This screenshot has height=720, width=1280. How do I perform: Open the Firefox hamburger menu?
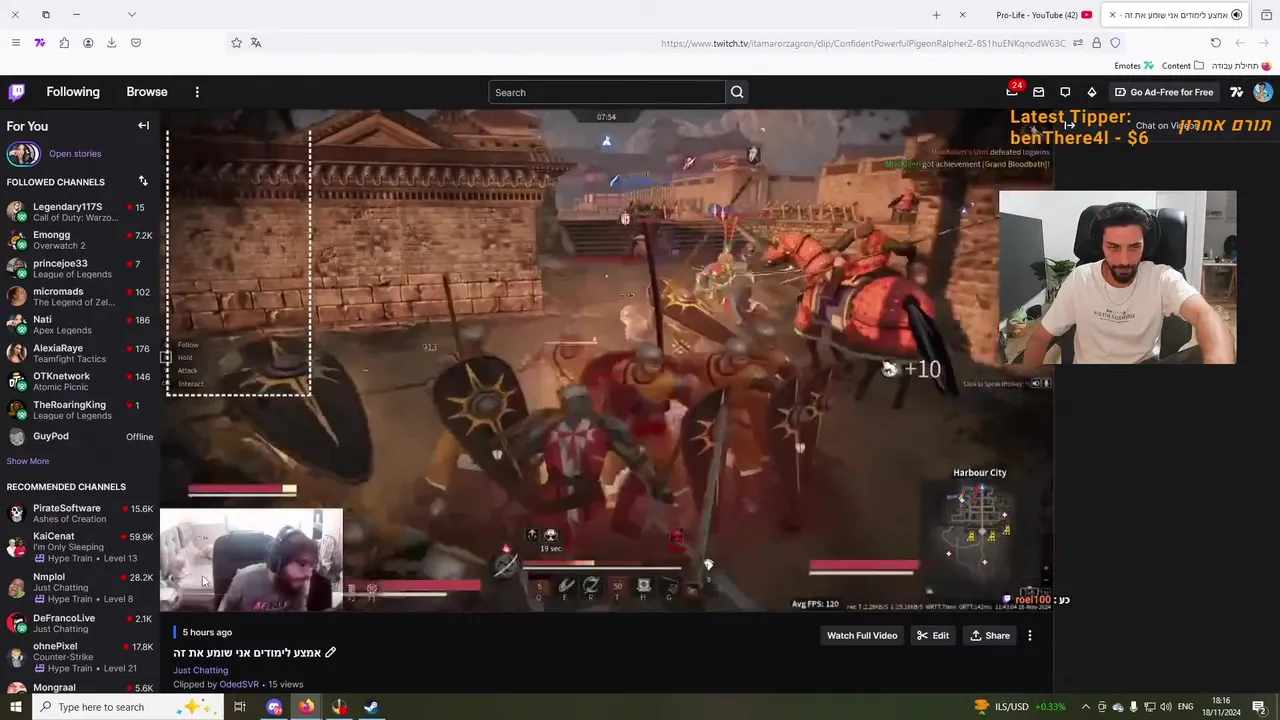point(15,43)
